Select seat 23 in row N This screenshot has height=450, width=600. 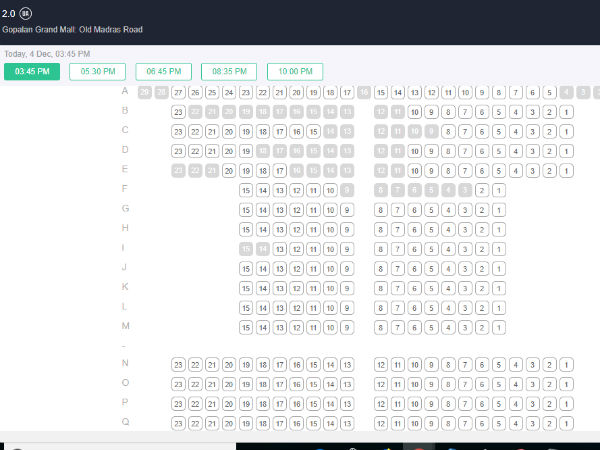(179, 365)
